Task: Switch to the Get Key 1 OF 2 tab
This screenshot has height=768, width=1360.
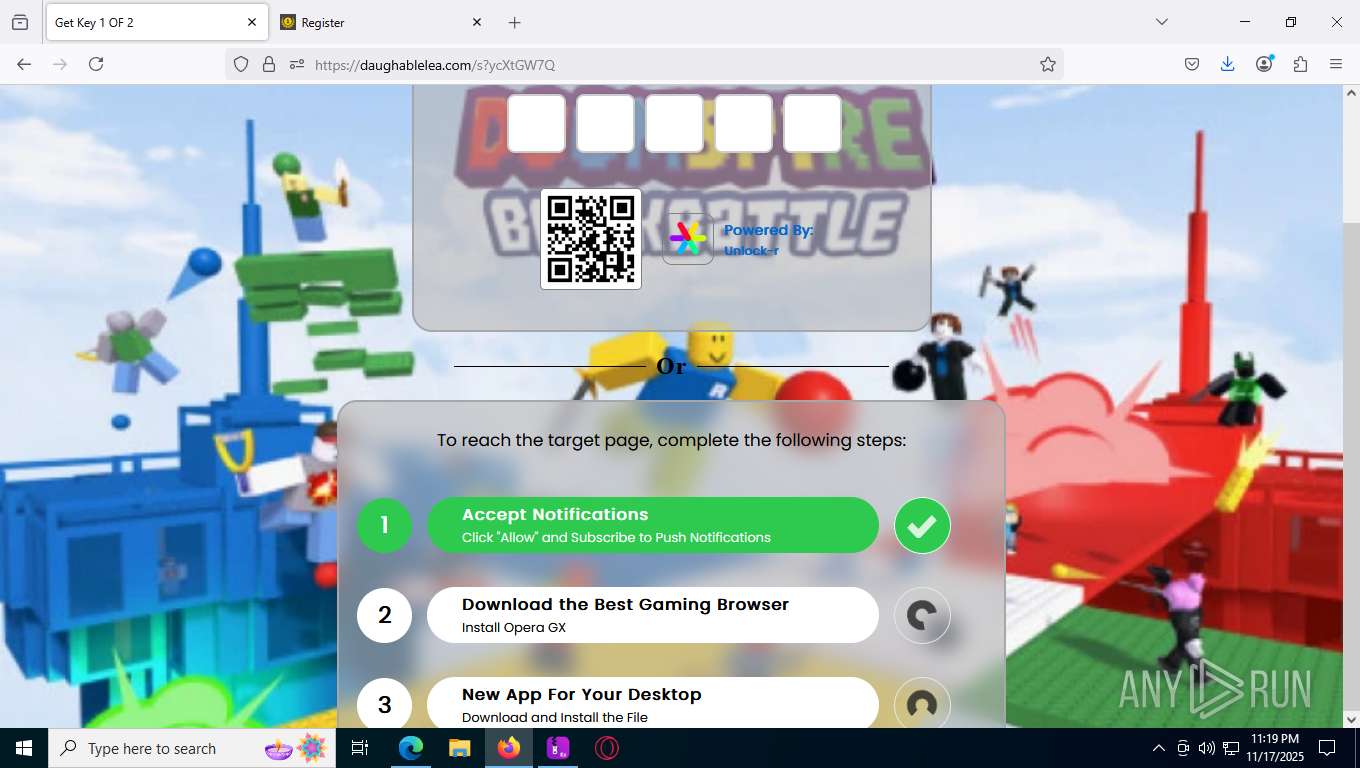Action: [x=156, y=22]
